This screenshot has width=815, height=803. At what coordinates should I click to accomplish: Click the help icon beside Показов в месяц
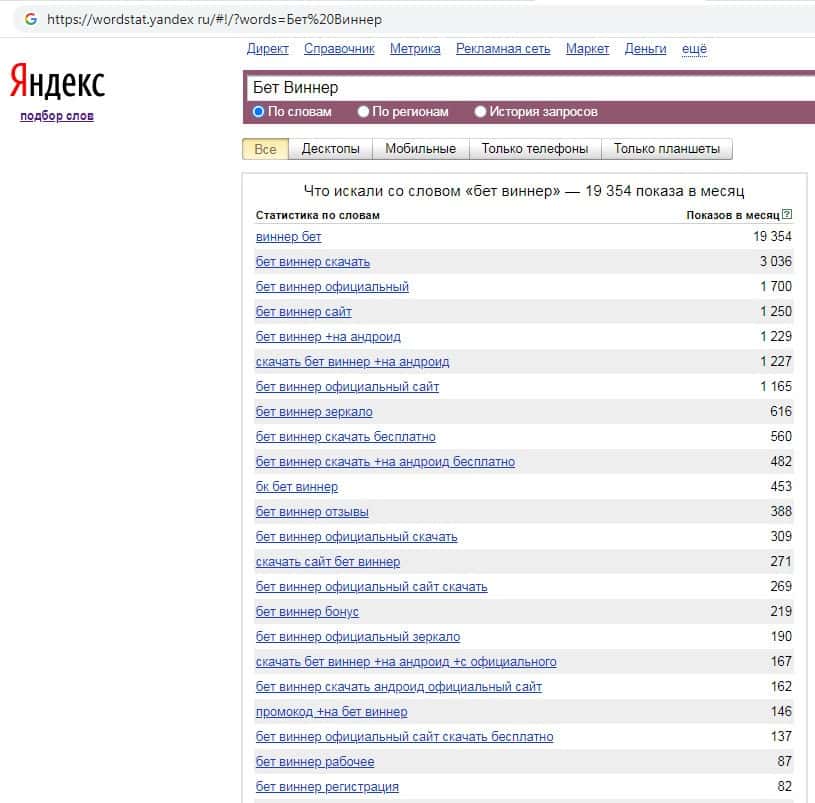(x=787, y=215)
